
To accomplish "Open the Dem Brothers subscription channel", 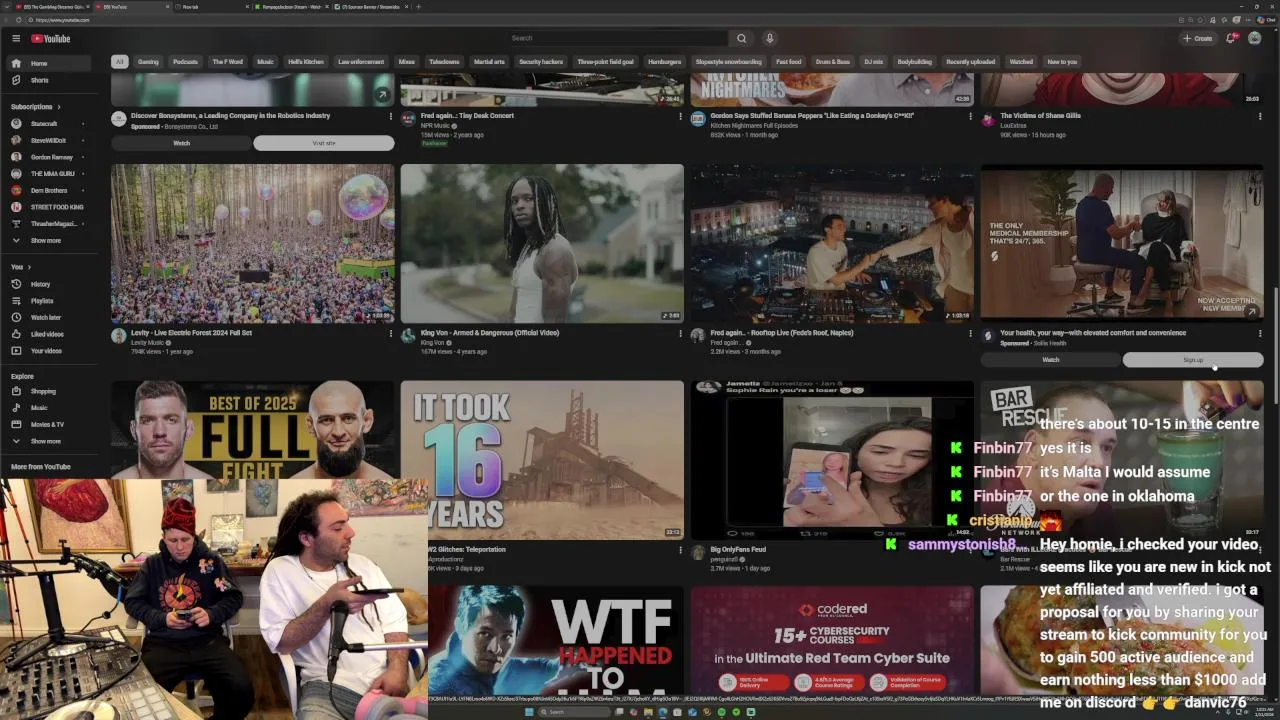I will coord(50,190).
